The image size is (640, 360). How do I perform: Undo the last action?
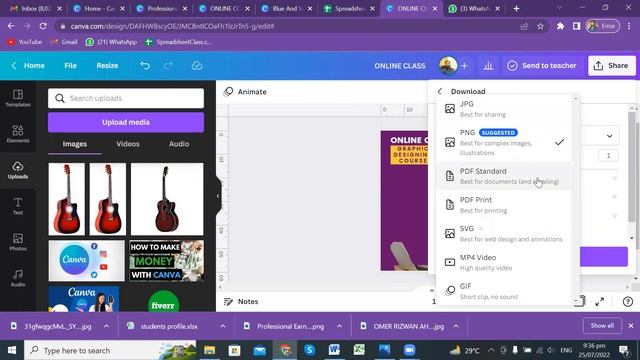[145, 65]
